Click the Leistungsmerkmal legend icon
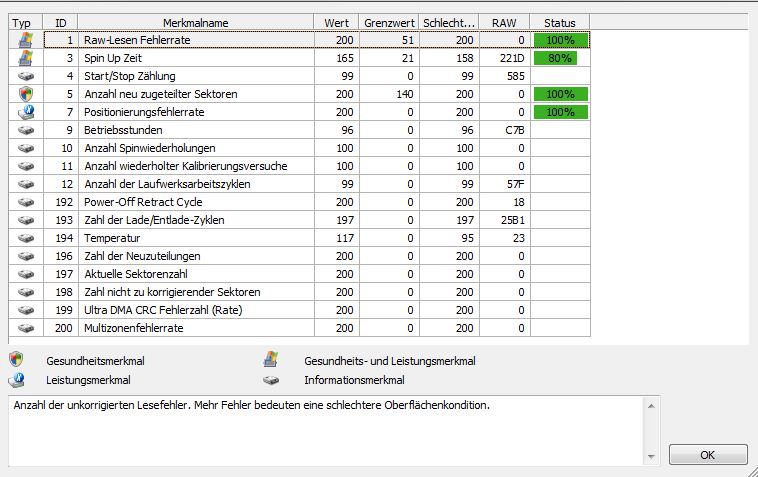Image resolution: width=758 pixels, height=477 pixels. point(16,380)
